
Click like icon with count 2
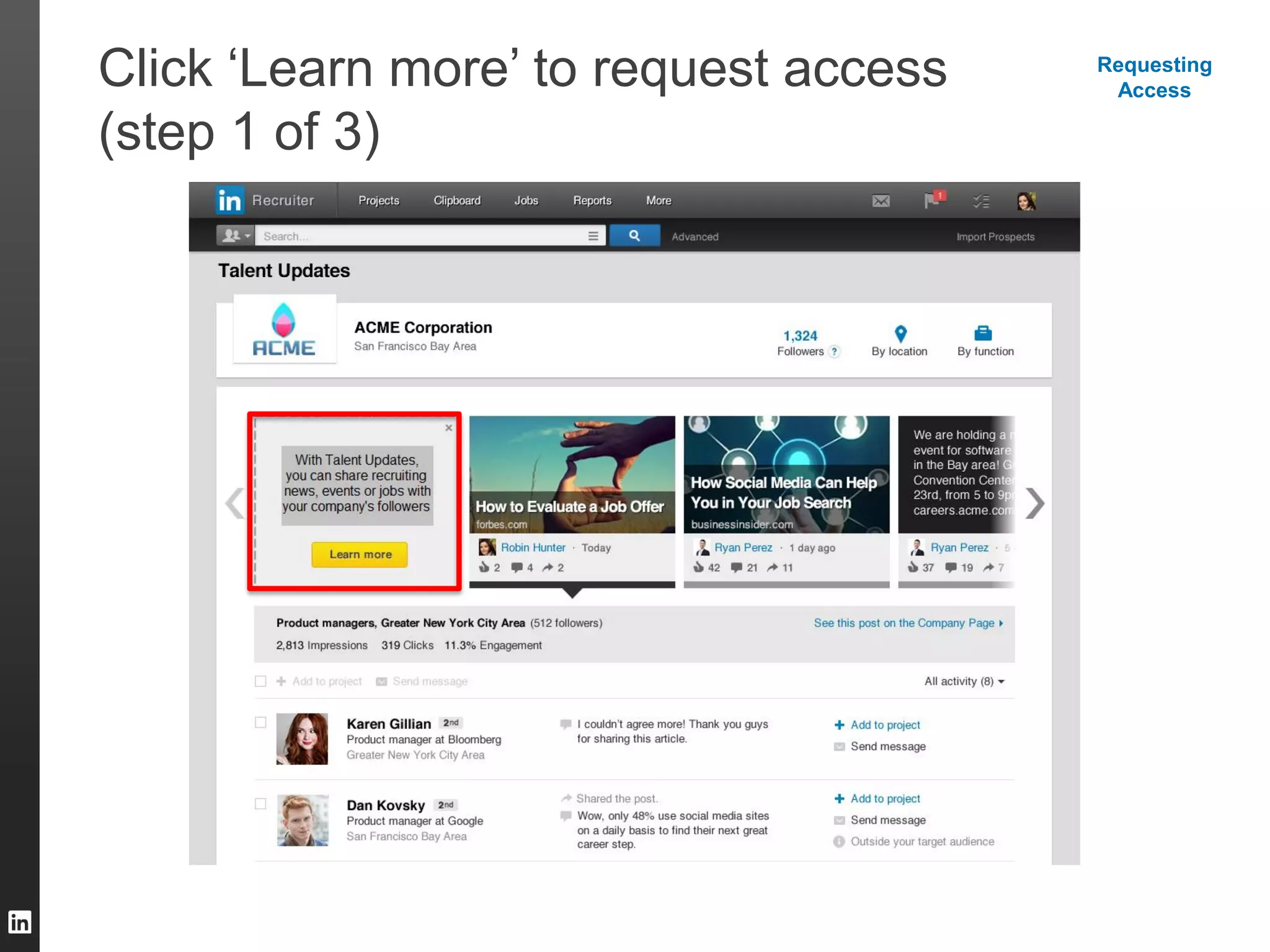click(484, 567)
